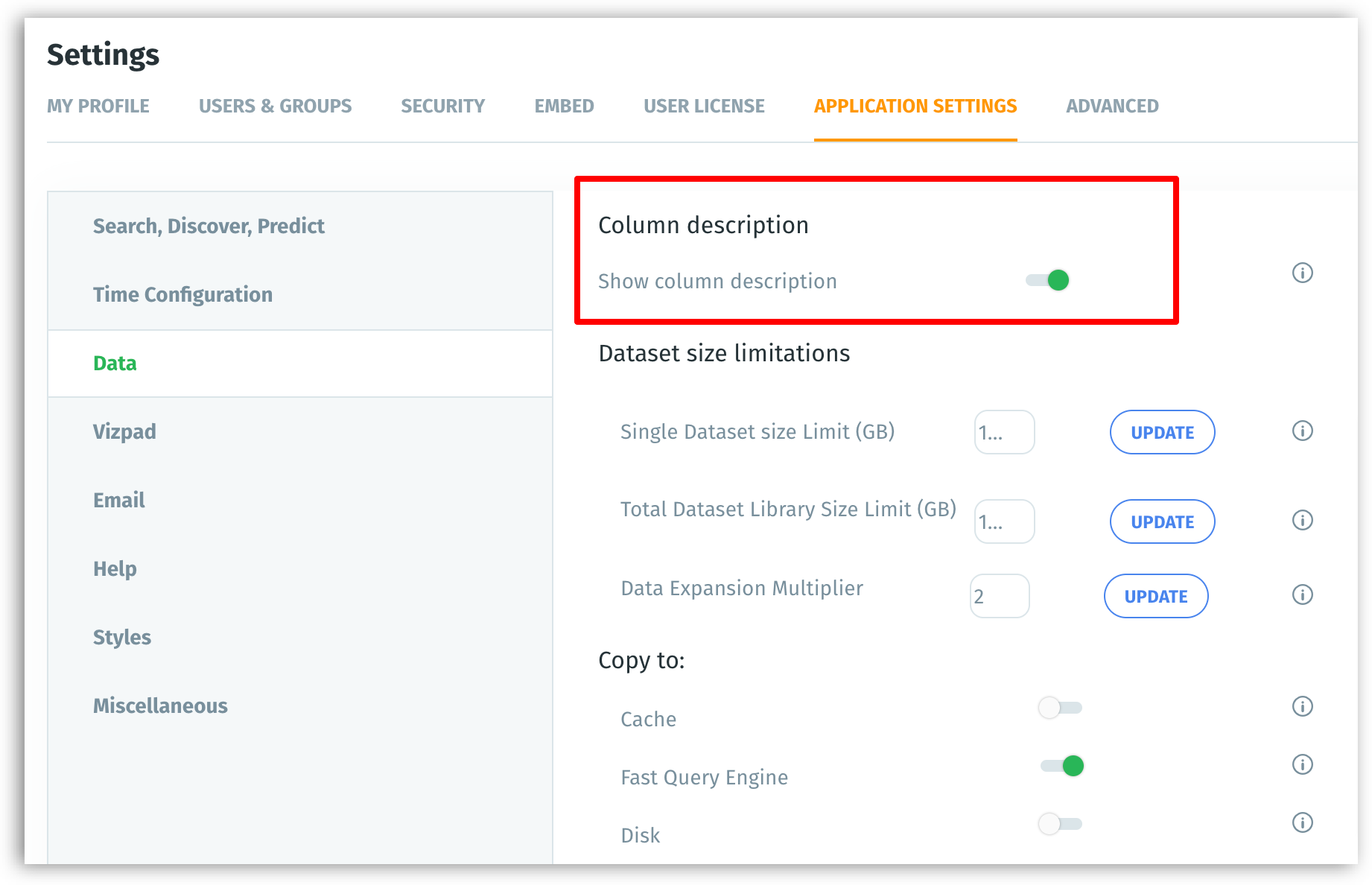Screen dimensions: 1372x885
Task: Select Vizpad in the settings sidebar
Action: pos(124,431)
